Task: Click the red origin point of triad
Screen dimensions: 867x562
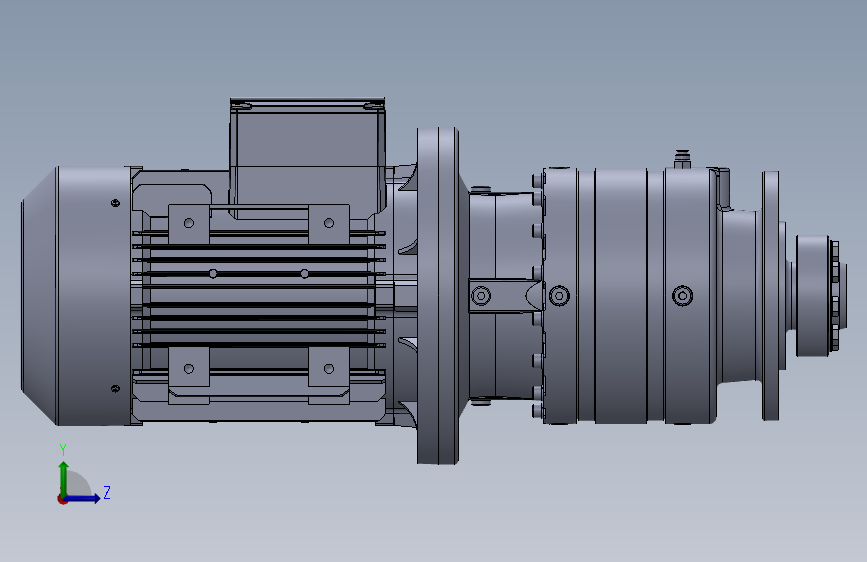Action: point(62,499)
